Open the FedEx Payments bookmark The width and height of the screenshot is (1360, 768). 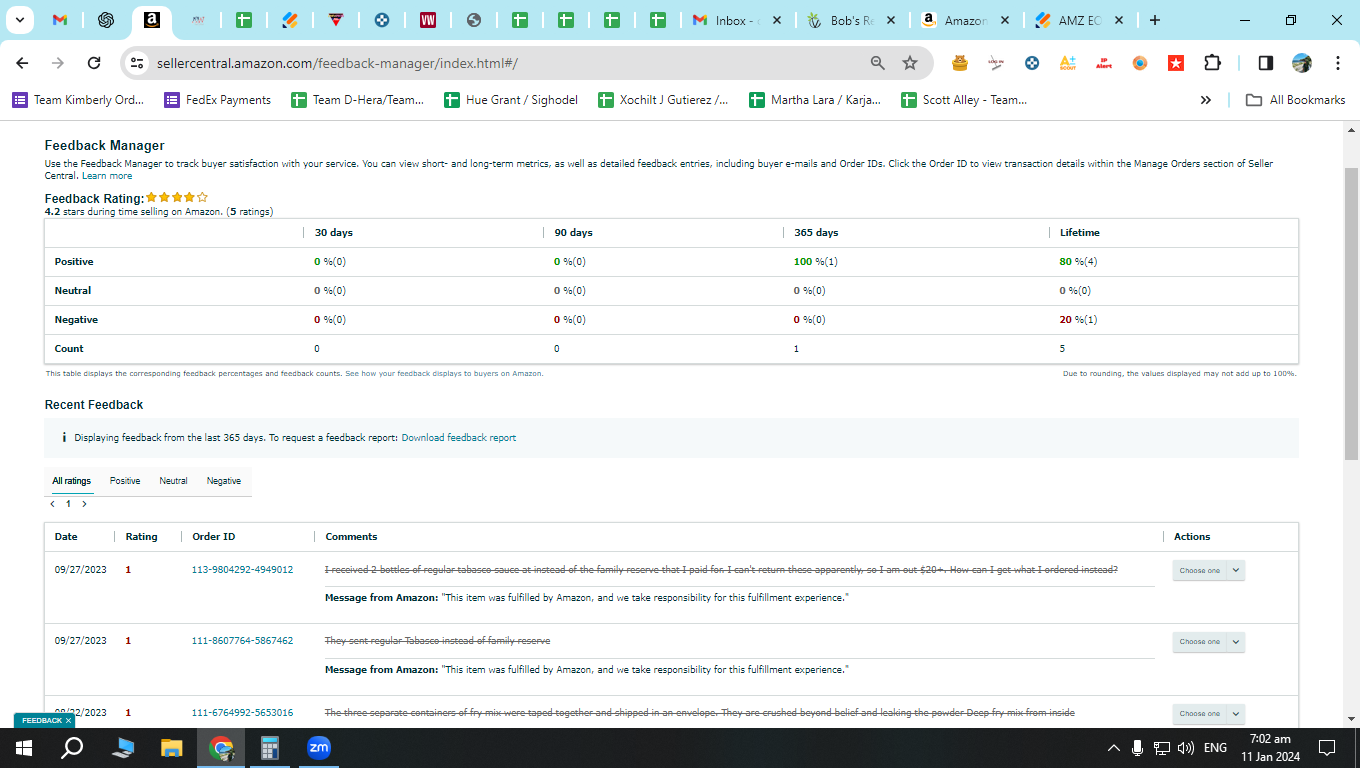click(x=217, y=100)
